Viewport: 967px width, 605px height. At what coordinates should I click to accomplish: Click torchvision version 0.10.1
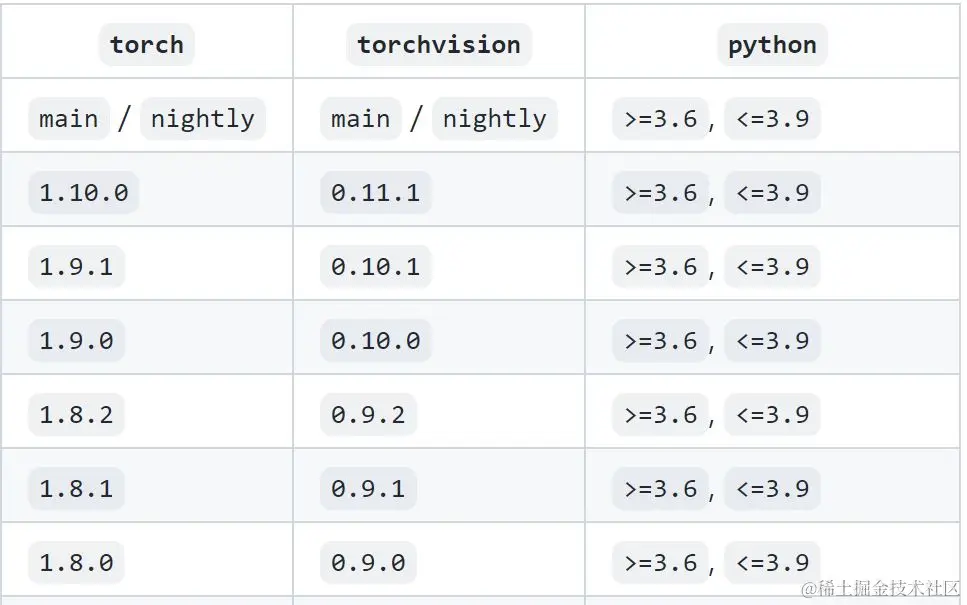[x=376, y=266]
